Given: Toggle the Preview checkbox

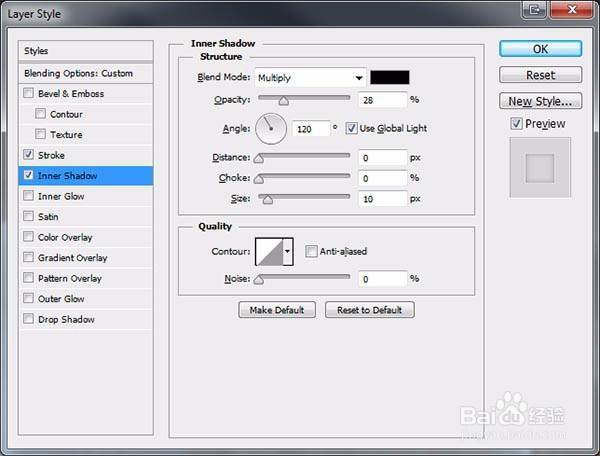Looking at the screenshot, I should 516,124.
